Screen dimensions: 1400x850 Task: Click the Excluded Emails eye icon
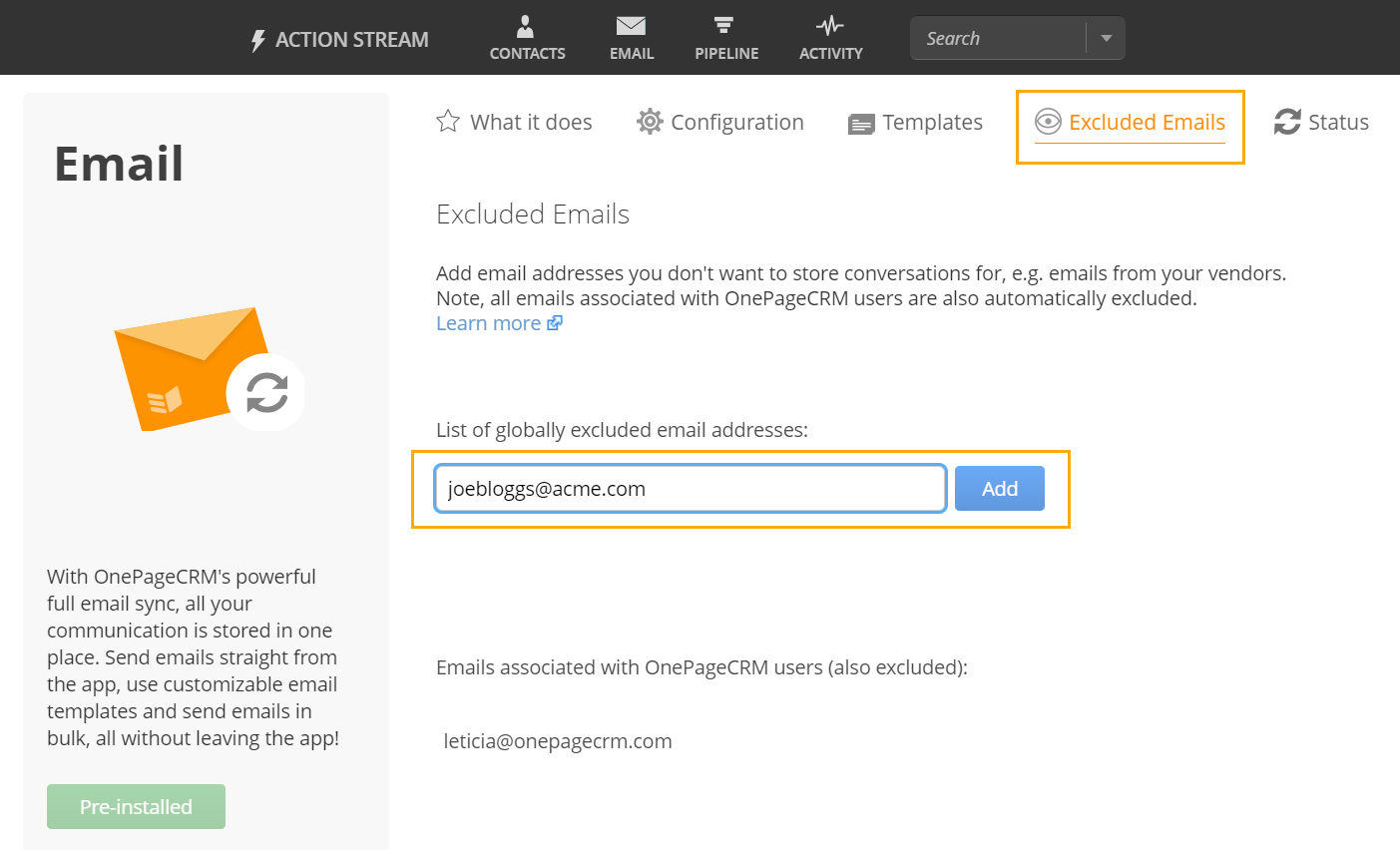pos(1048,122)
